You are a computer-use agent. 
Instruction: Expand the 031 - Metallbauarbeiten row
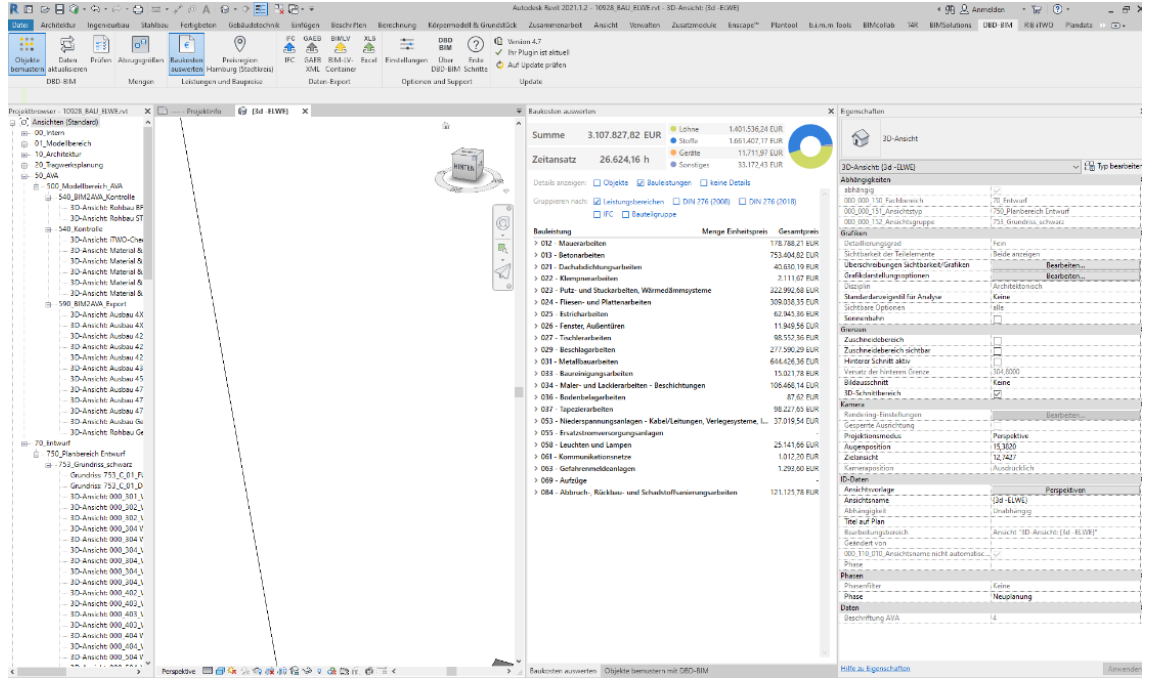pos(536,361)
